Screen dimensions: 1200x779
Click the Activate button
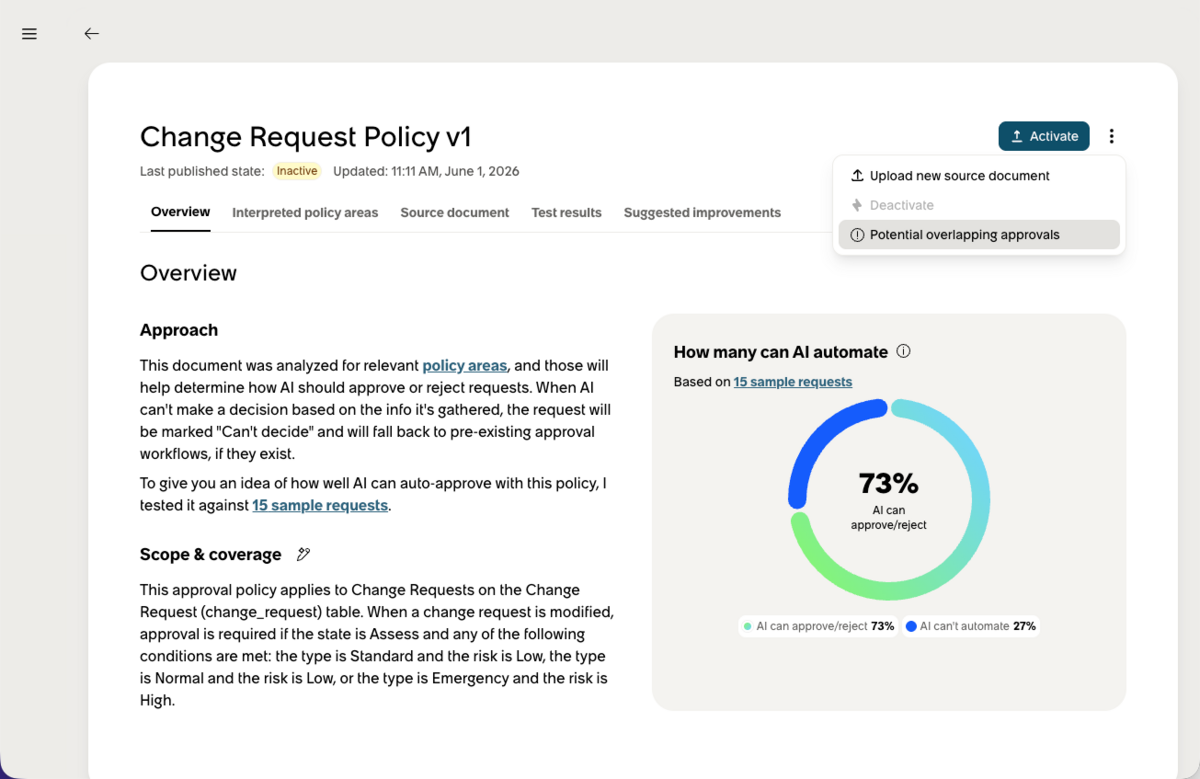(x=1044, y=136)
